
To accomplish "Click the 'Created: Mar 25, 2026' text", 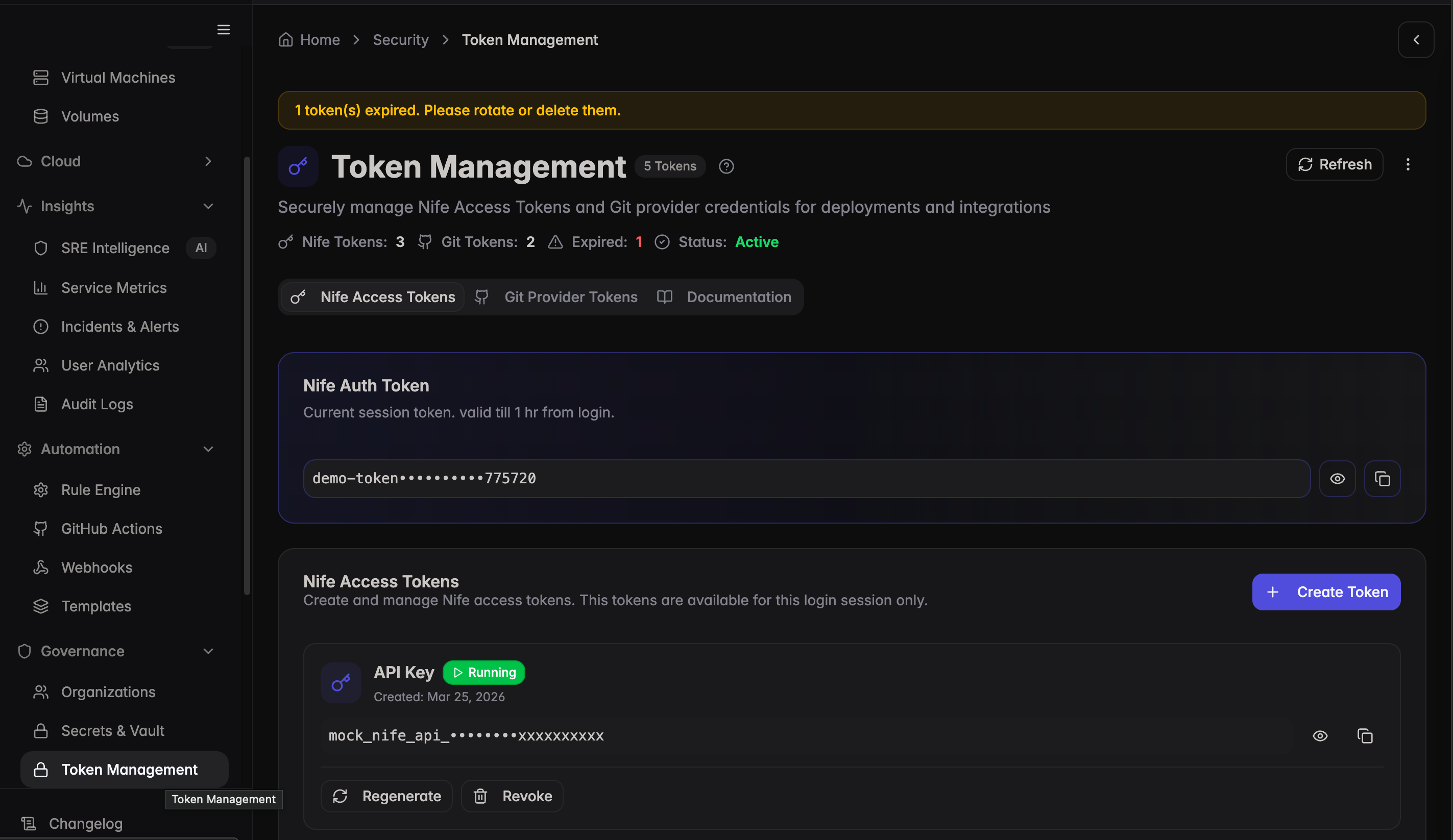I will click(x=440, y=697).
